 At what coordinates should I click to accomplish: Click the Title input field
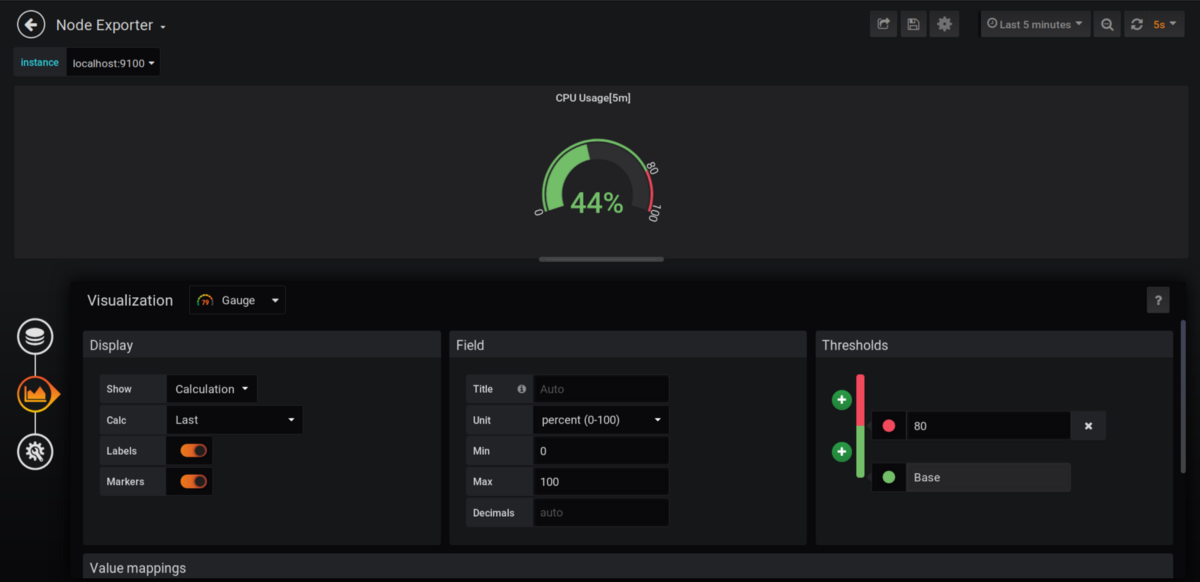(601, 389)
